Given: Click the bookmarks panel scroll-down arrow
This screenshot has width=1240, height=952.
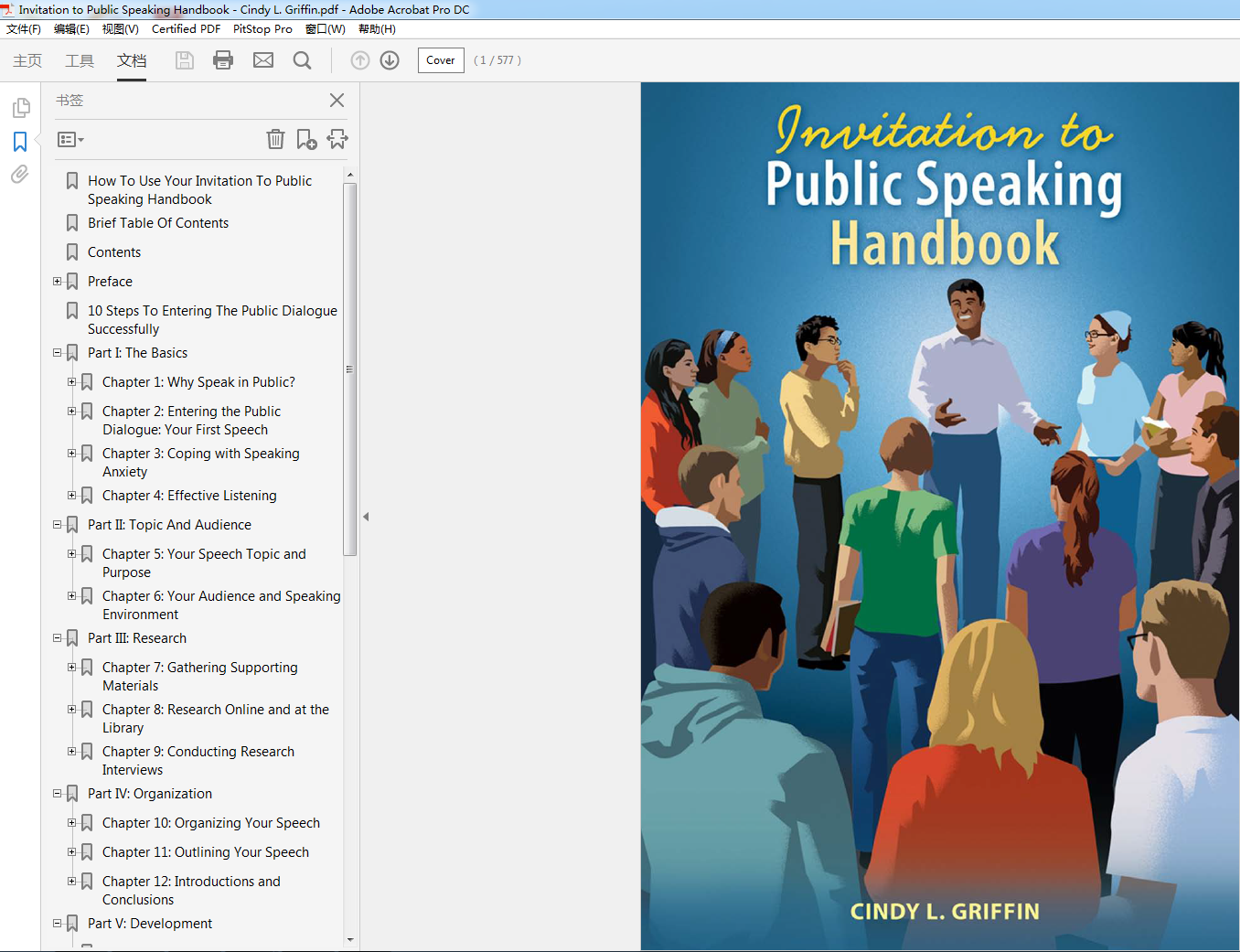Looking at the screenshot, I should (350, 939).
